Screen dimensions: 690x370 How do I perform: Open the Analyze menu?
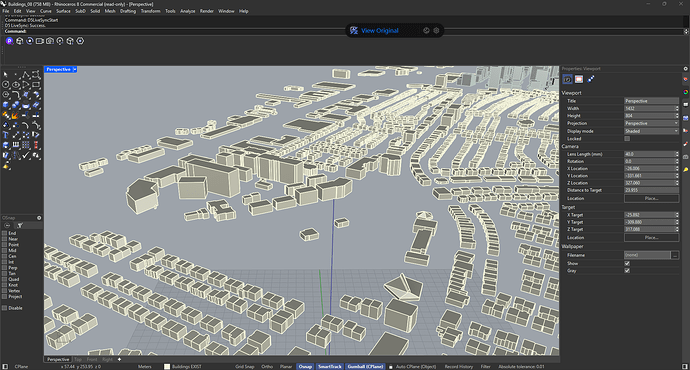click(187, 11)
